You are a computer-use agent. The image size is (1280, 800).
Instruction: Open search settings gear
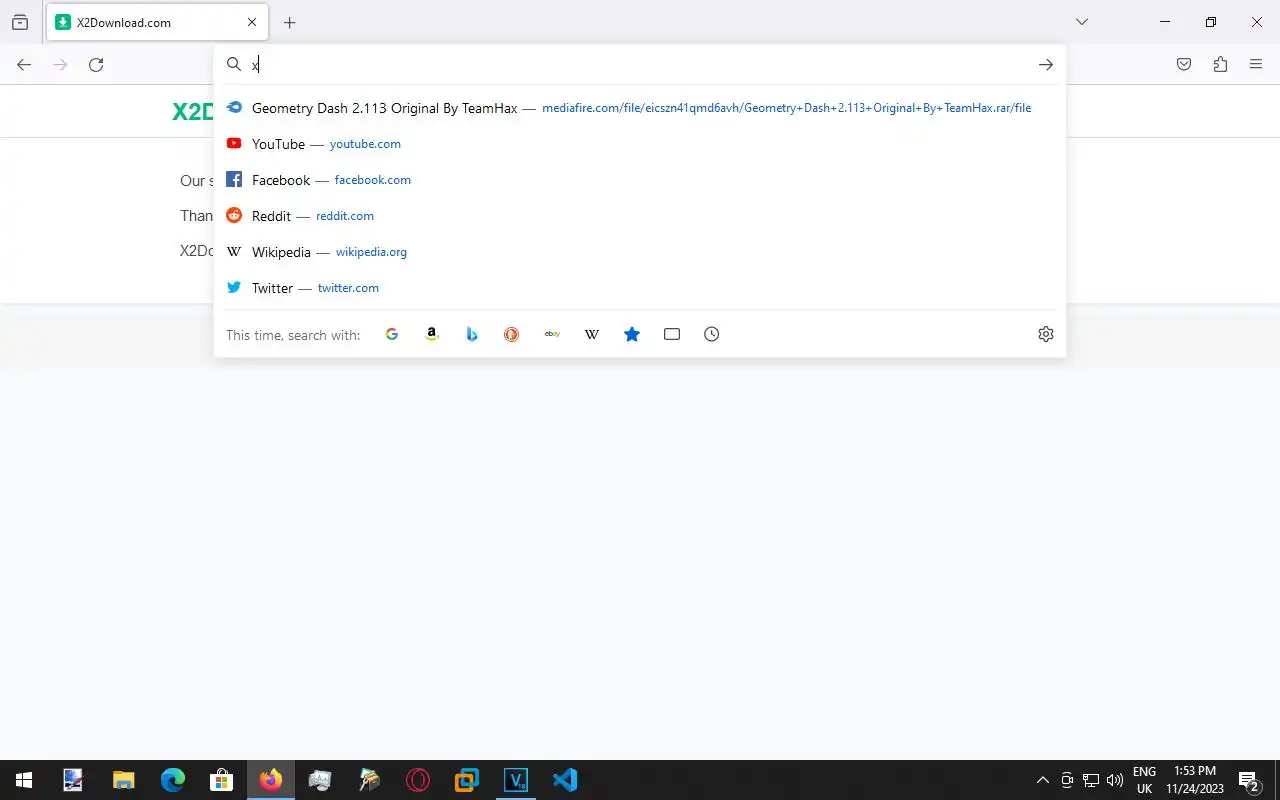coord(1046,334)
